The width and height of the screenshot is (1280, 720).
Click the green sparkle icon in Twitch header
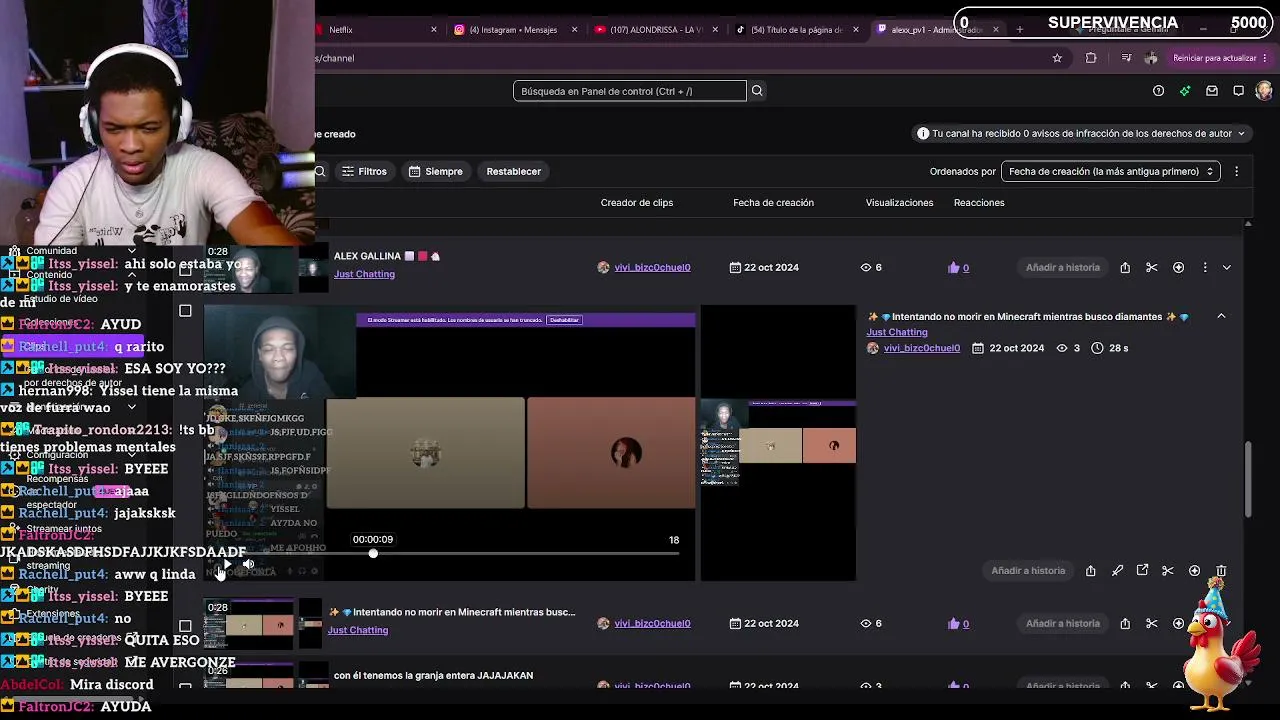pos(1185,91)
